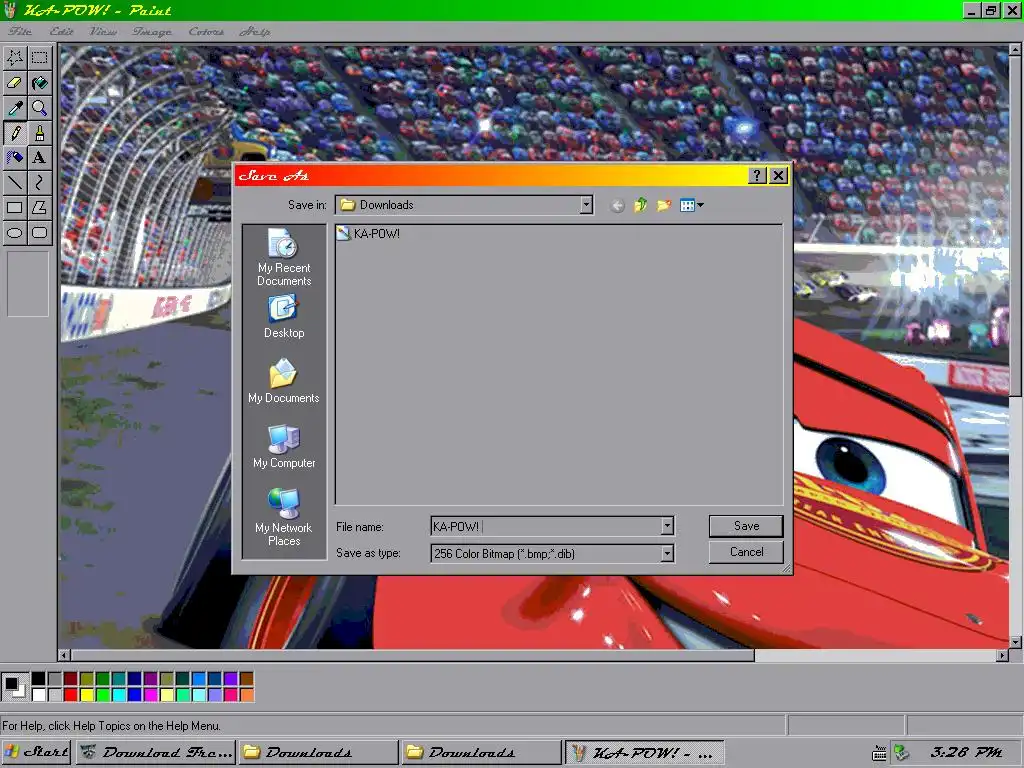Click the Save As help question-mark button
1024x768 pixels.
pos(756,176)
